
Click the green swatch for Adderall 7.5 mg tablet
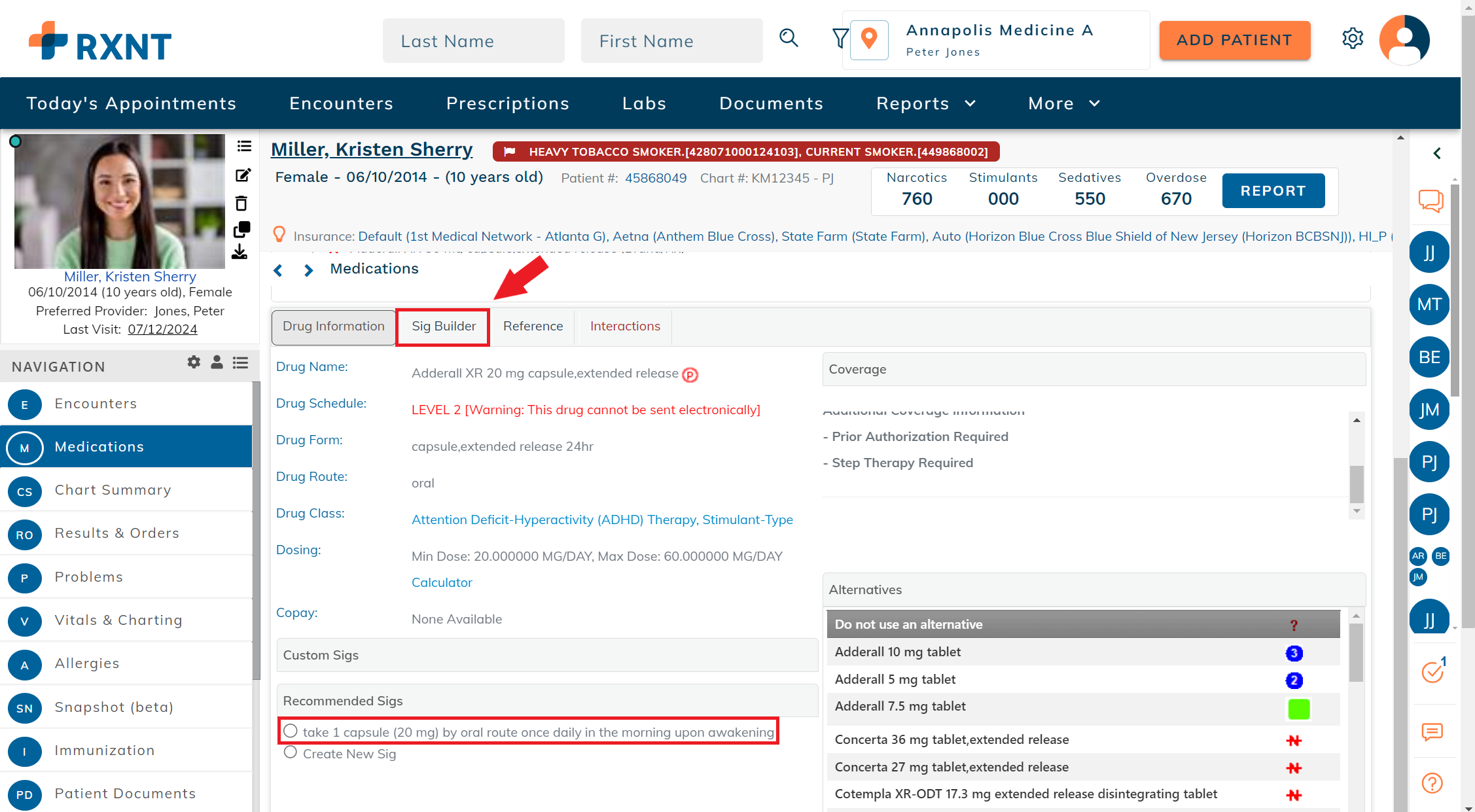(1298, 709)
